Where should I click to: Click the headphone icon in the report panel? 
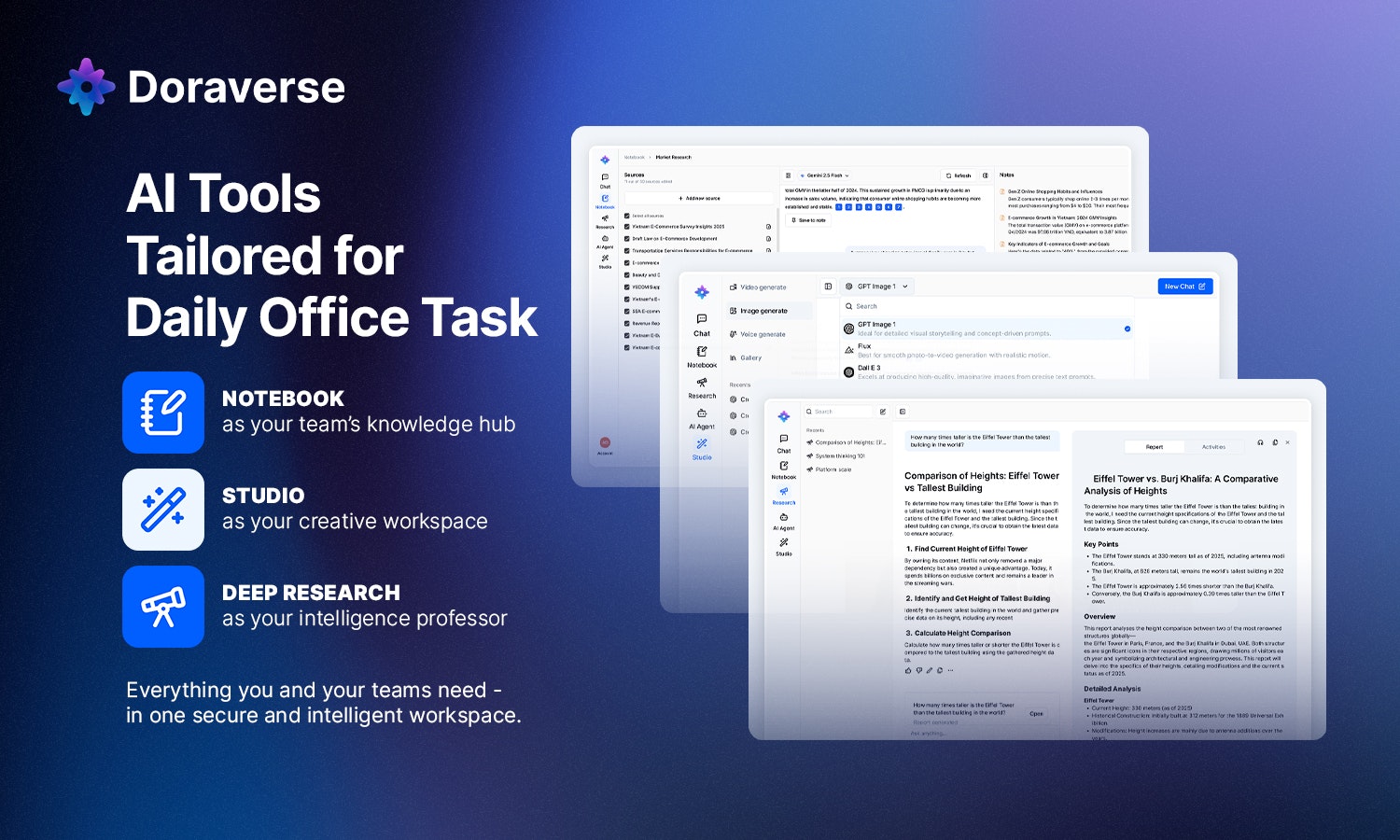1261,442
